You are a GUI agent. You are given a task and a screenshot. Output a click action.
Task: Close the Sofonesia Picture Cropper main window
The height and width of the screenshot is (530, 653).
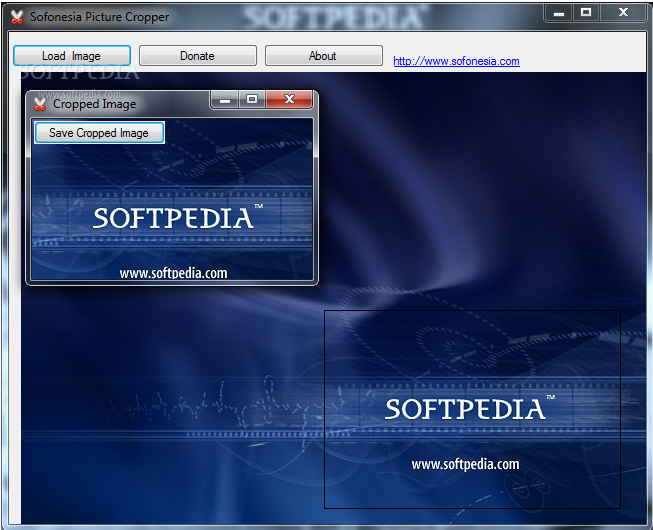[x=623, y=13]
